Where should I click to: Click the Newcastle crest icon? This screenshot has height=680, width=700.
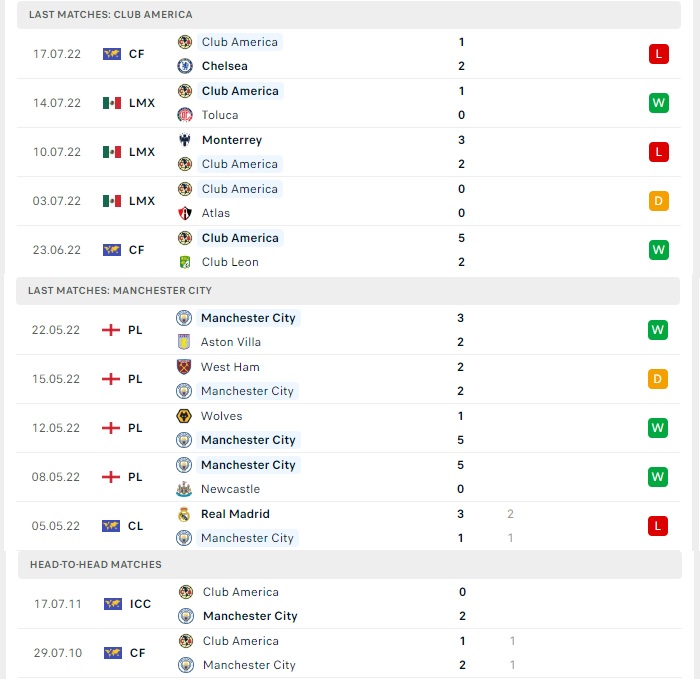coord(184,489)
